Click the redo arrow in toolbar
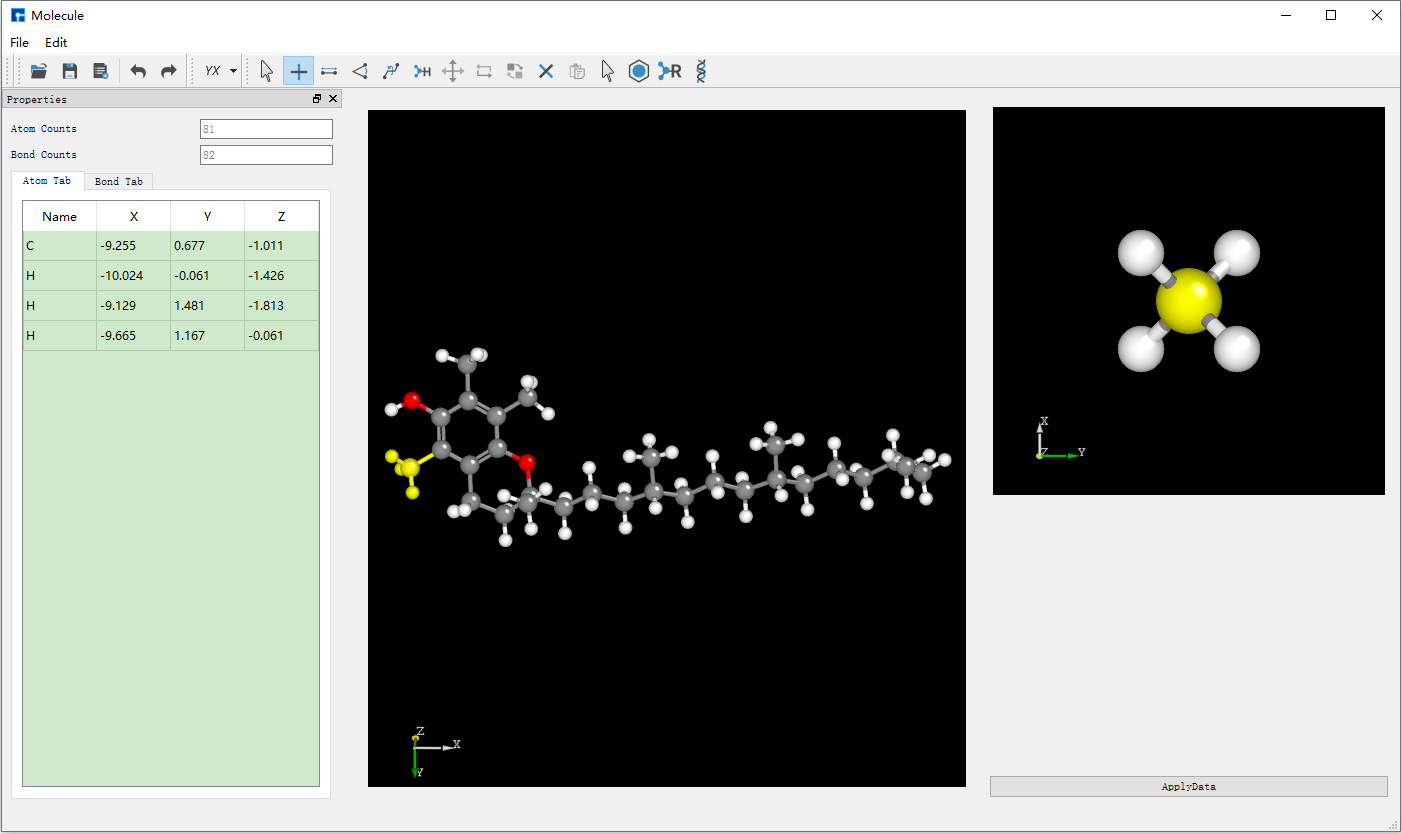This screenshot has width=1402, height=834. coord(169,71)
